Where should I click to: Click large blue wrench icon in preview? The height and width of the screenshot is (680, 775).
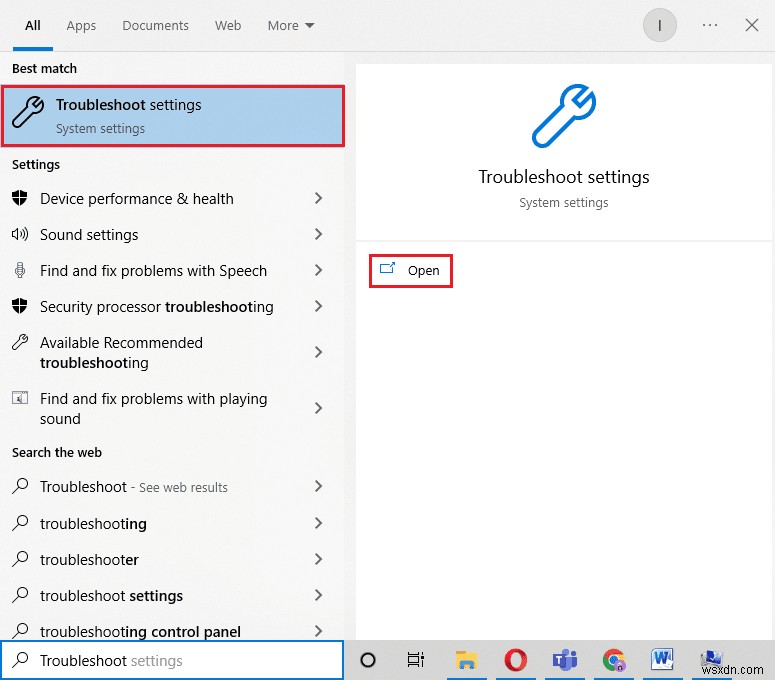564,116
